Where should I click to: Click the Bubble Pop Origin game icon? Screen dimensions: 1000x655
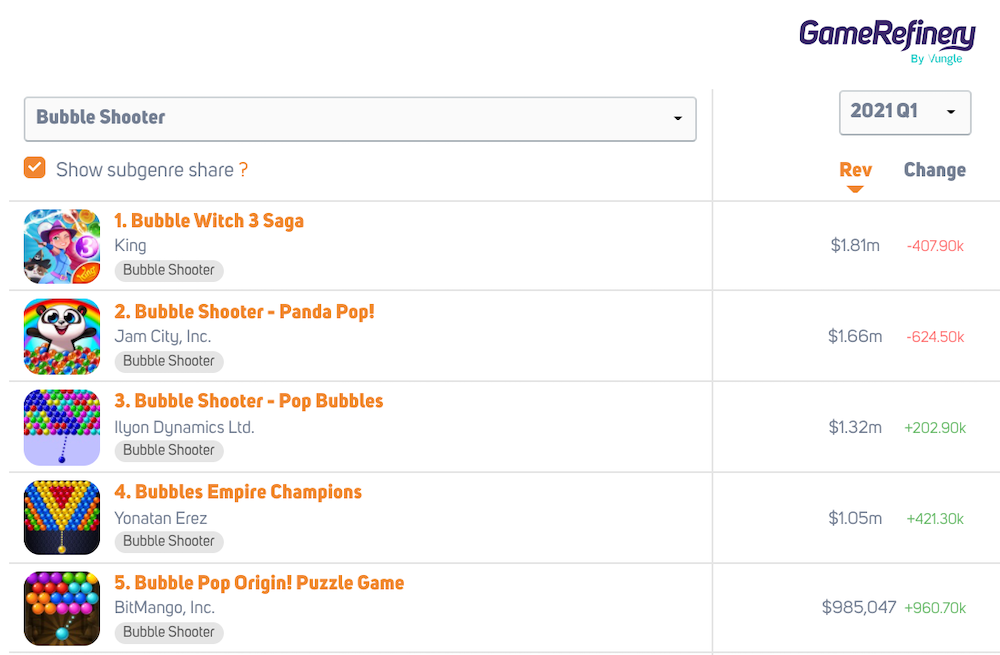pos(62,608)
